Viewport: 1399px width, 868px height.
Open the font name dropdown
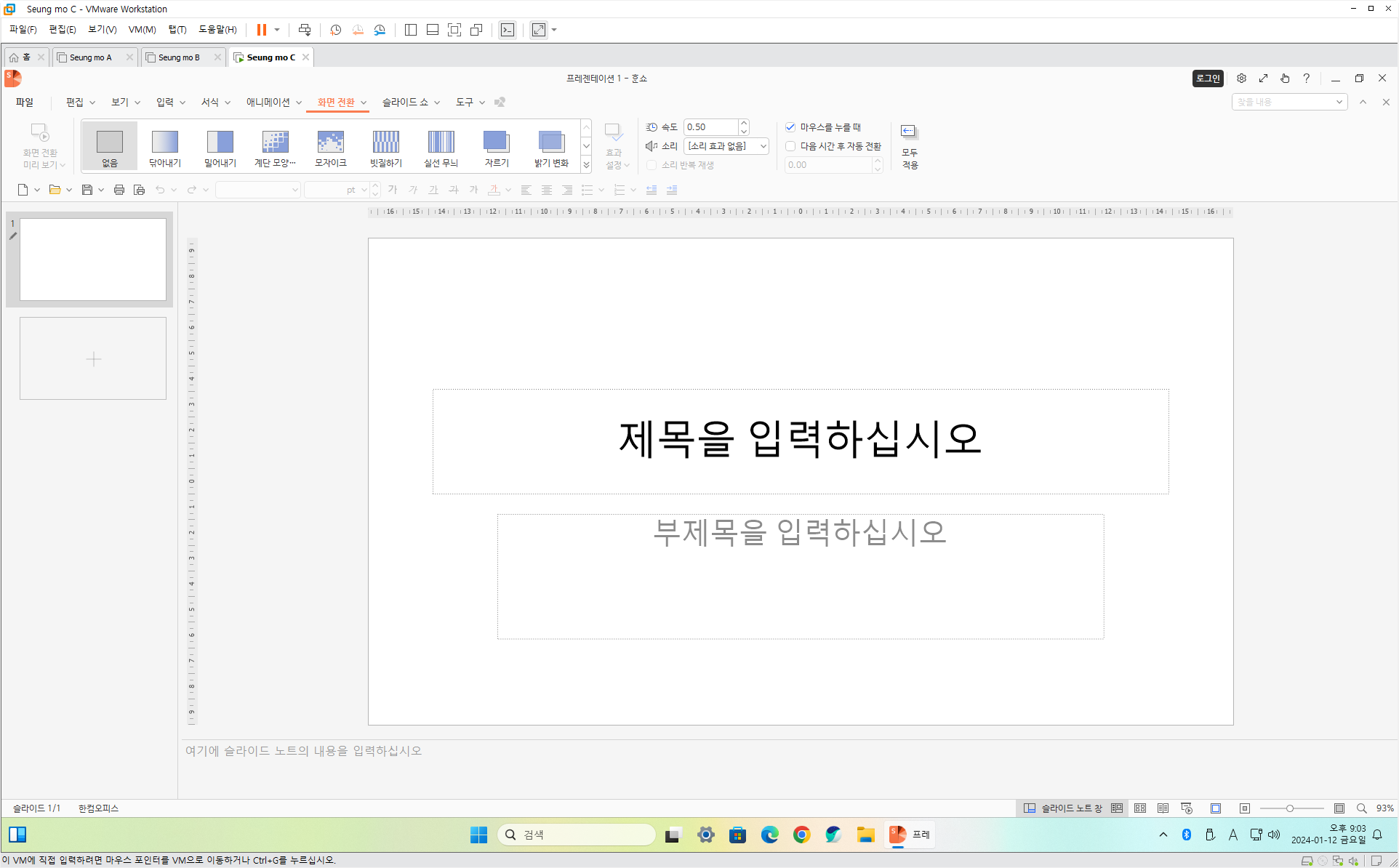pyautogui.click(x=294, y=190)
